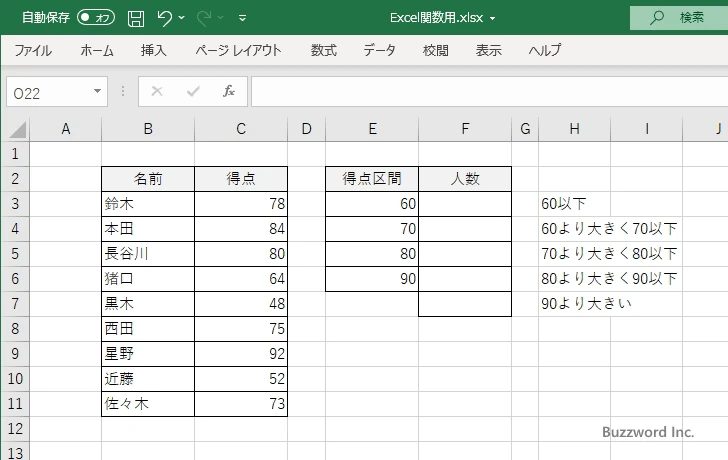The width and height of the screenshot is (728, 460).
Task: Switch to the 校閲 tab
Action: coord(436,50)
